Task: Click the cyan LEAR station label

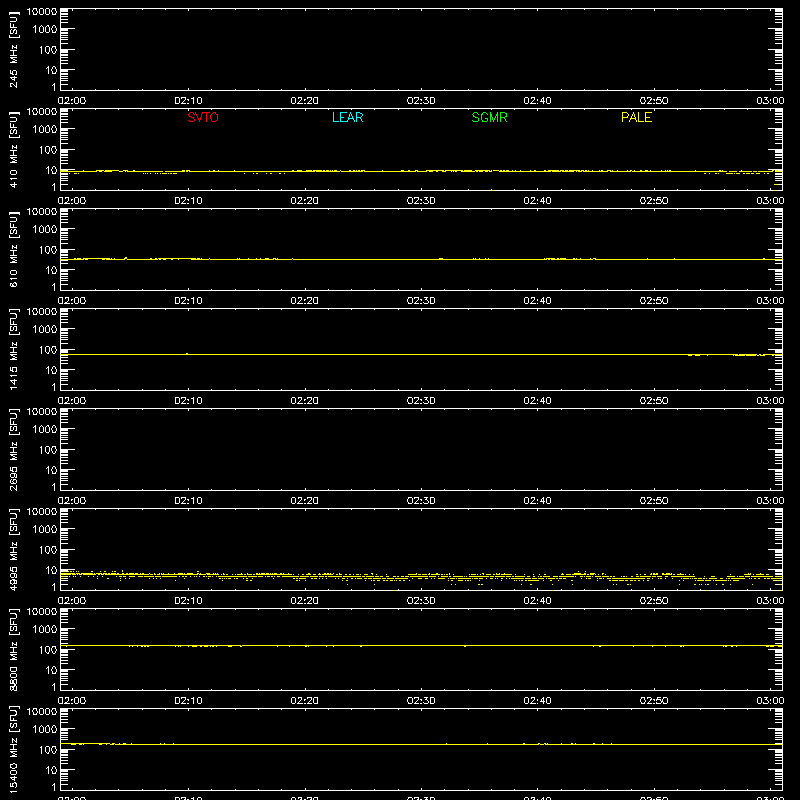Action: pos(347,117)
